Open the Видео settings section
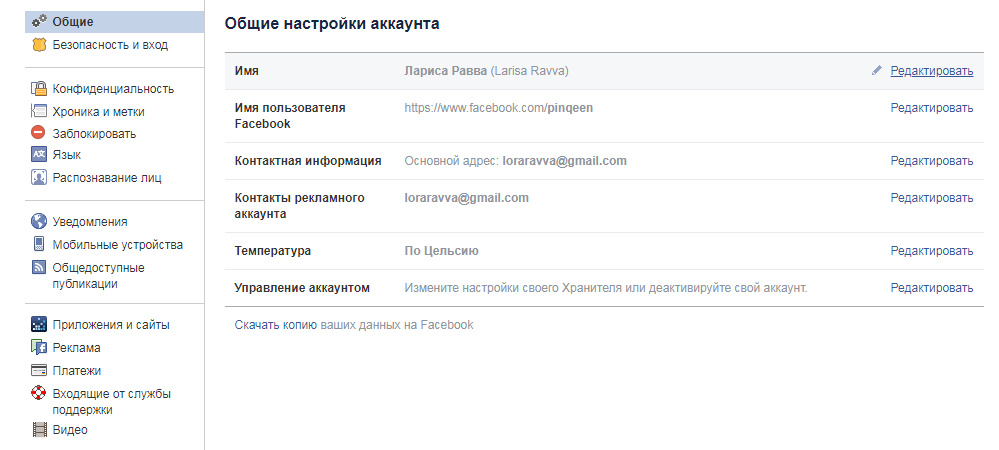Screen dimensions: 999x450 pos(70,430)
